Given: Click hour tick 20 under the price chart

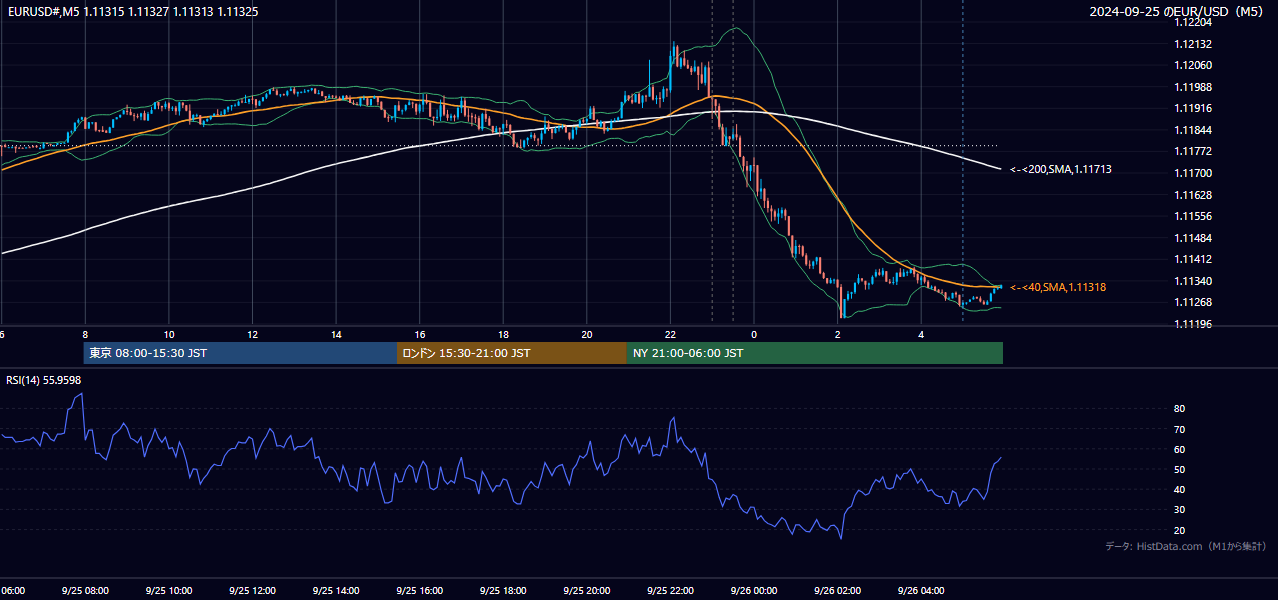Looking at the screenshot, I should (587, 334).
